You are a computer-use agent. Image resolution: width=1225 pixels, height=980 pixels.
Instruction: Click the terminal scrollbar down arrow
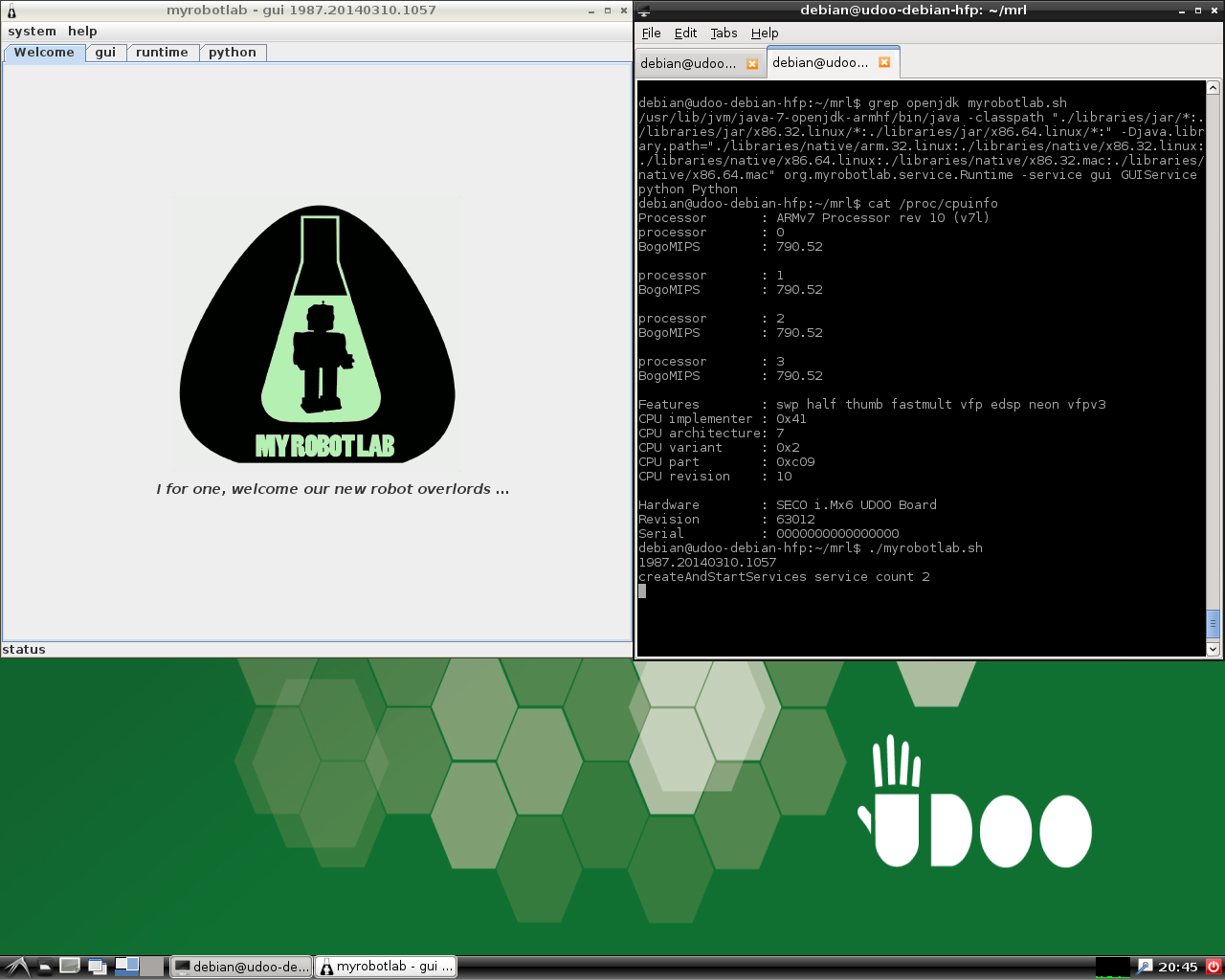tap(1213, 649)
